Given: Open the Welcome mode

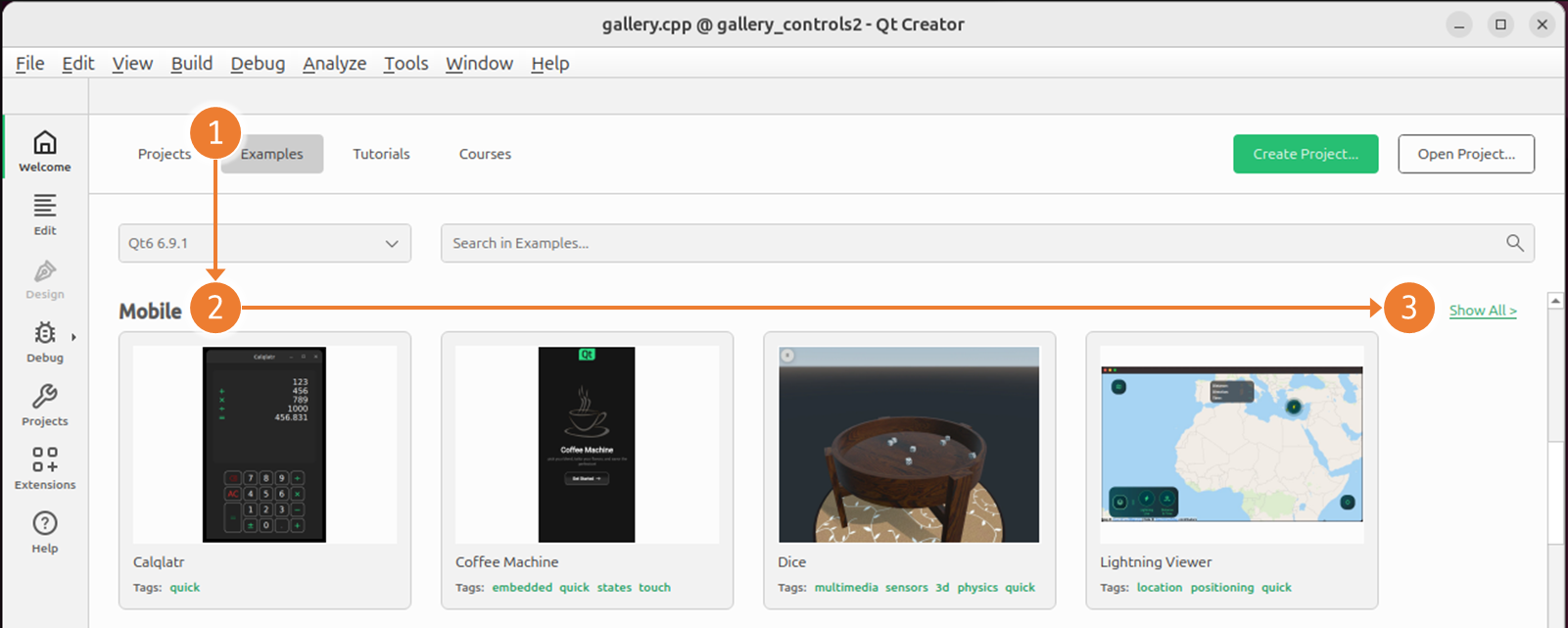Looking at the screenshot, I should coord(45,152).
